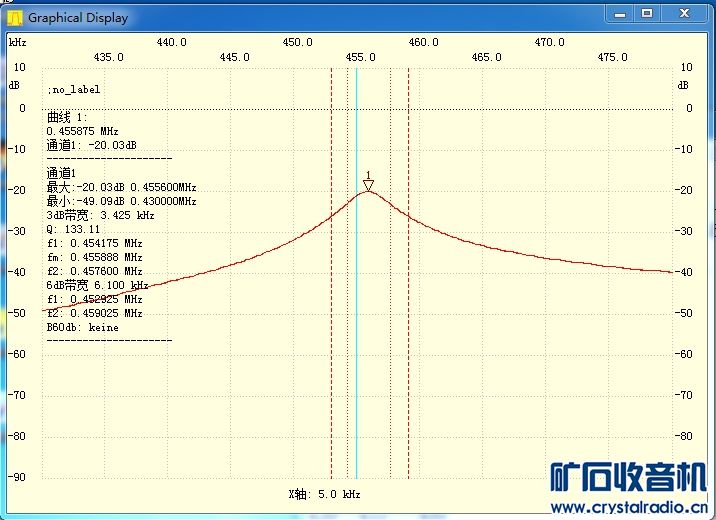Click the '465.0' frequency axis label

(486, 57)
